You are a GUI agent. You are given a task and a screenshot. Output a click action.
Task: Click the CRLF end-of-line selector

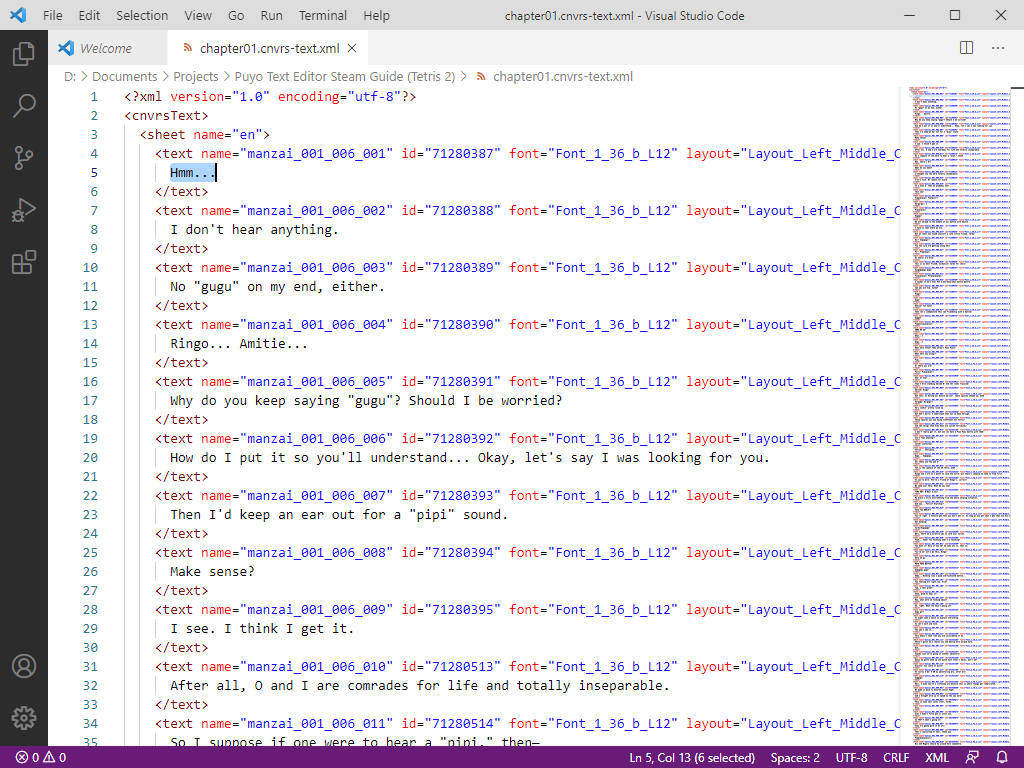point(896,758)
